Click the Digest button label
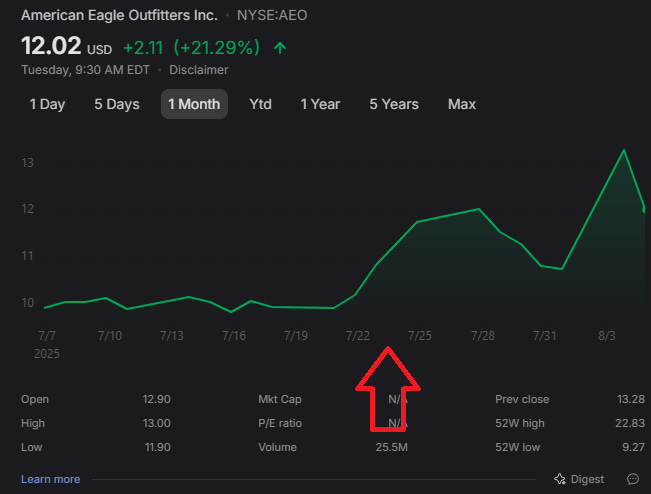Image resolution: width=651 pixels, height=494 pixels. pos(587,479)
